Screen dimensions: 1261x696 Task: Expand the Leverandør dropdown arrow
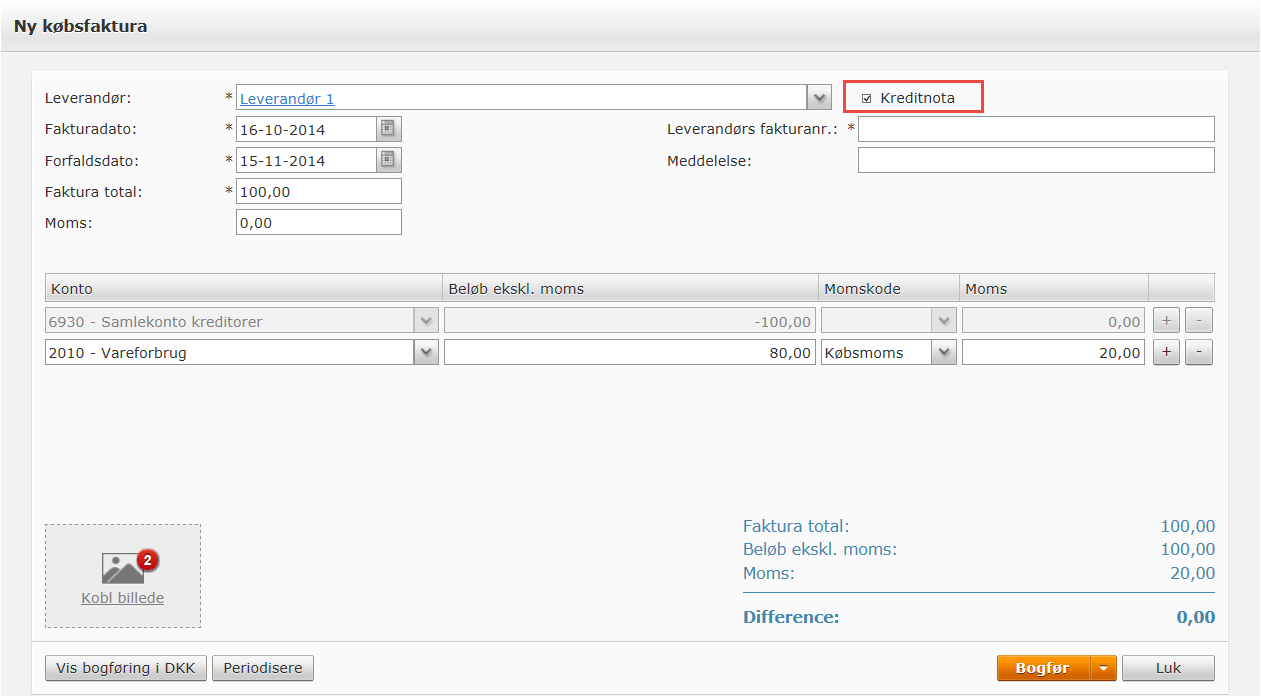pyautogui.click(x=819, y=98)
